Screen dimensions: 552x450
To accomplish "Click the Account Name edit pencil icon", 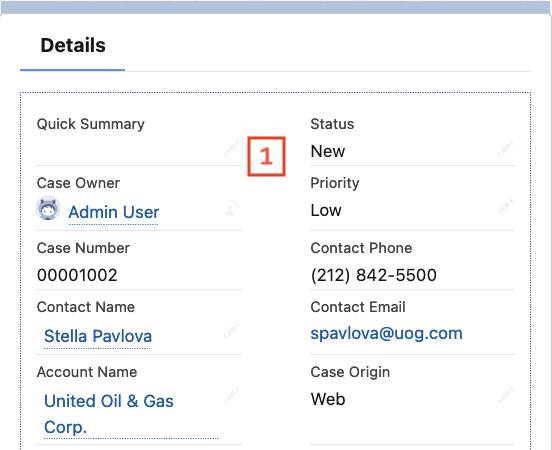I will point(231,396).
